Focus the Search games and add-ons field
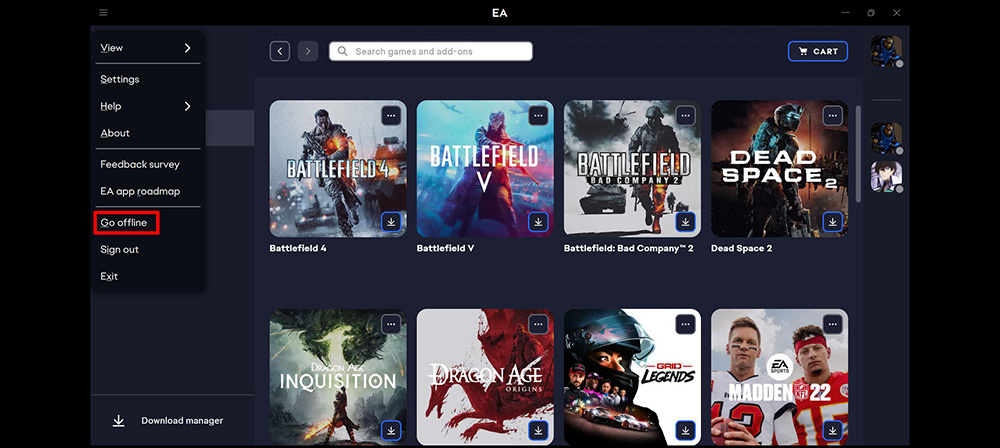The image size is (1000, 448). pos(430,51)
